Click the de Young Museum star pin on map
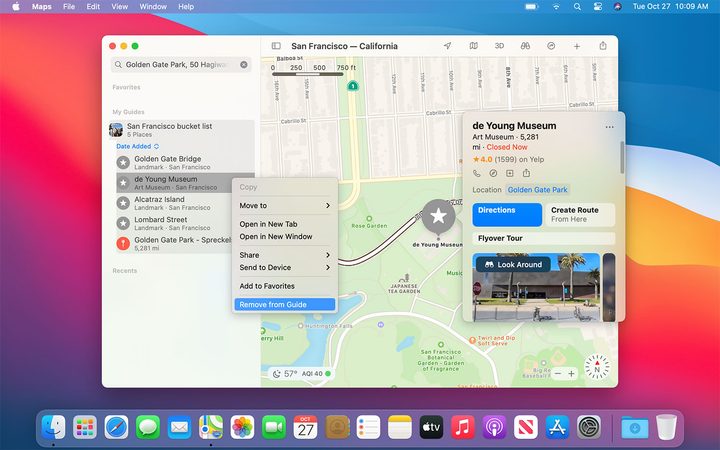The height and width of the screenshot is (450, 720). click(x=439, y=216)
